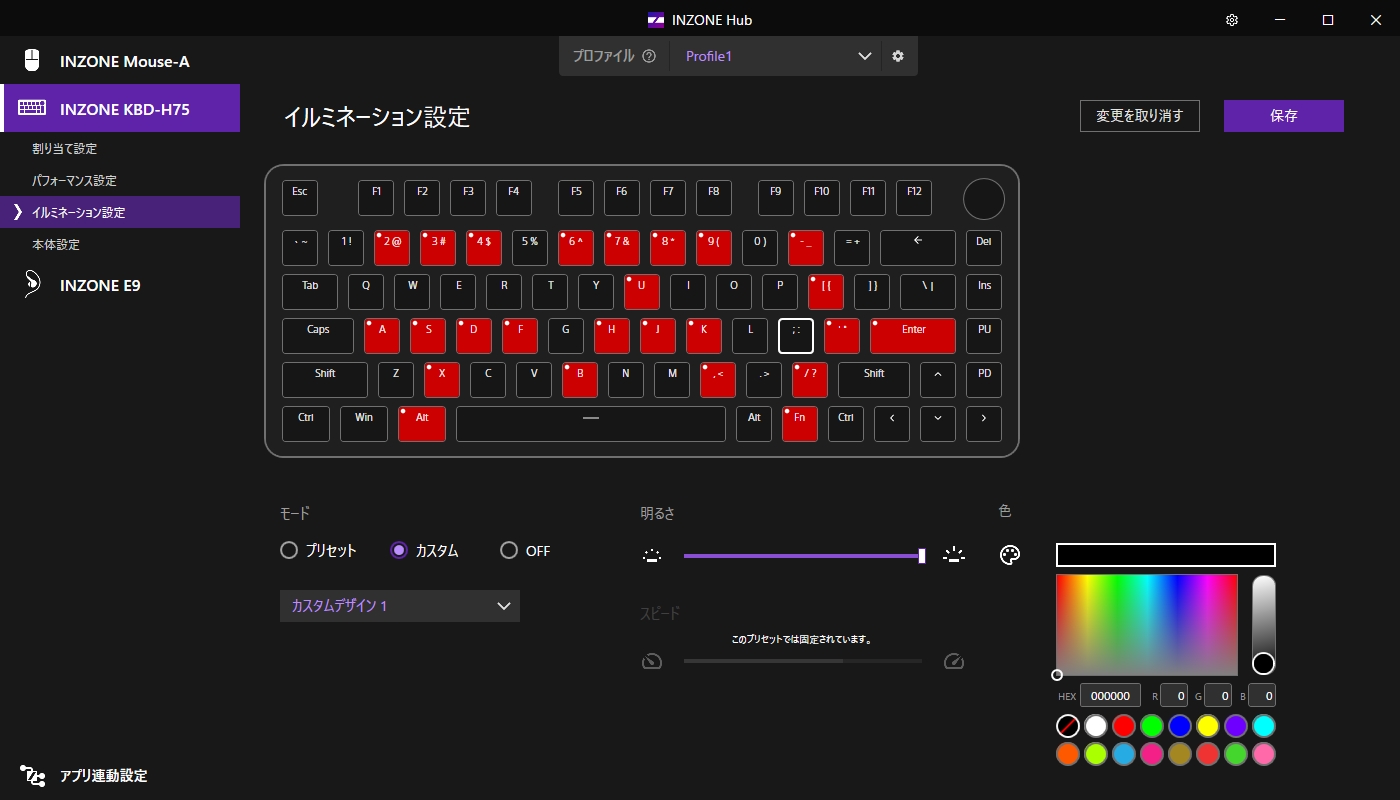The height and width of the screenshot is (800, 1400).
Task: Go to 割り当て設定 page
Action: (120, 148)
